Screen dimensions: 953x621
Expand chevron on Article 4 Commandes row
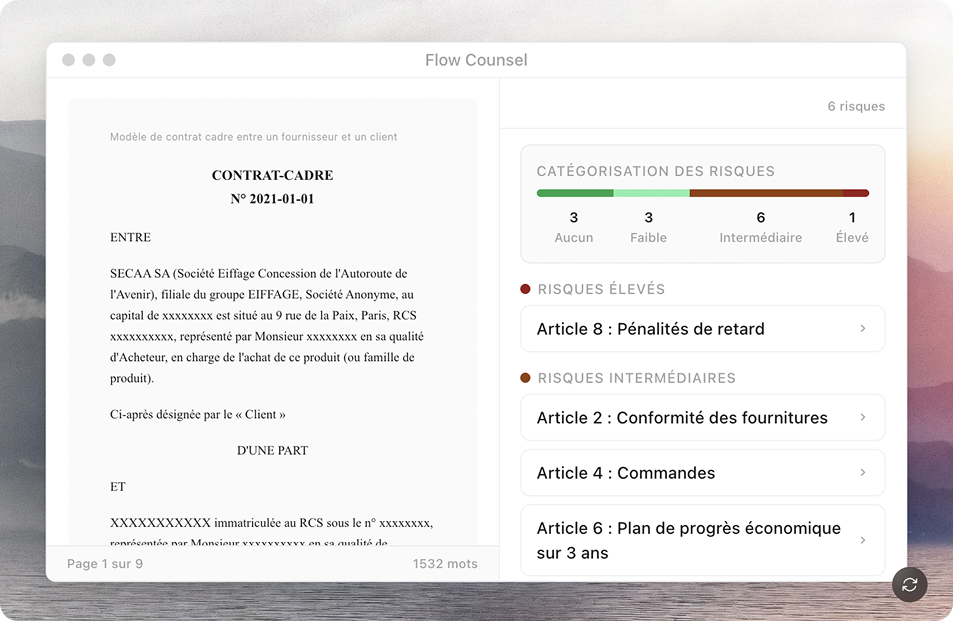click(x=862, y=473)
